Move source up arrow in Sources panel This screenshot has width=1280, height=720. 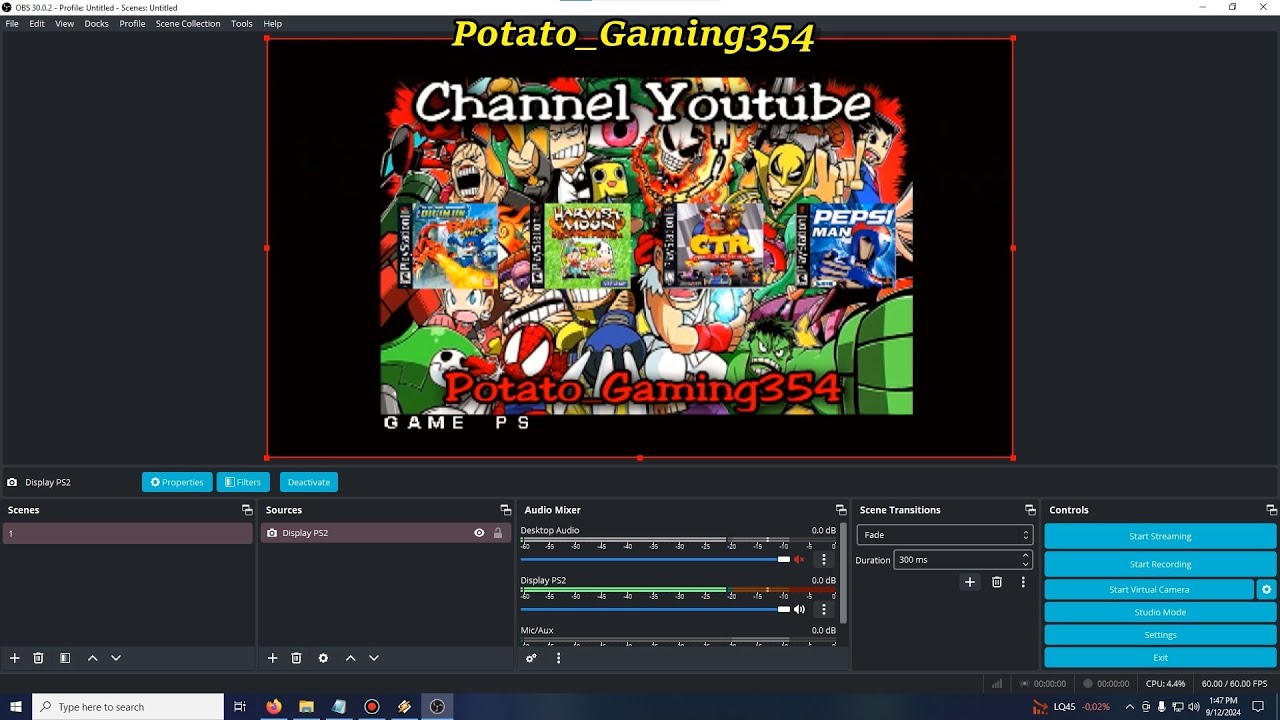(x=350, y=658)
